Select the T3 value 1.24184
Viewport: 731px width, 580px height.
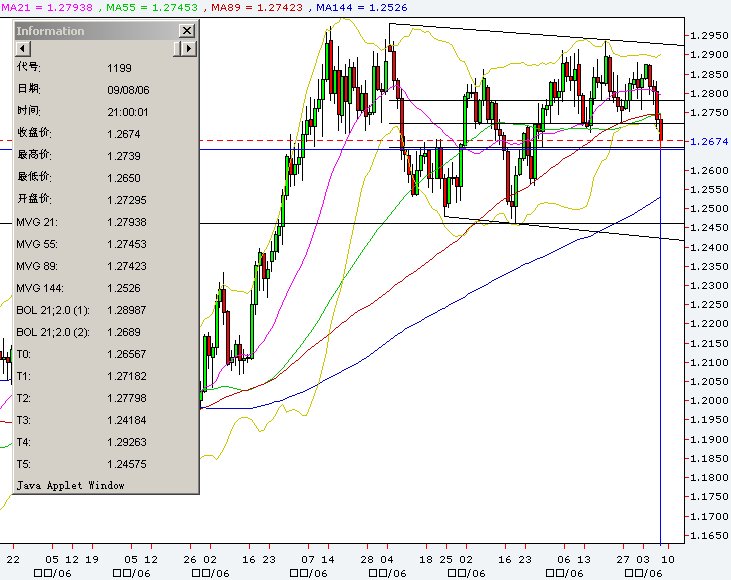coord(127,420)
